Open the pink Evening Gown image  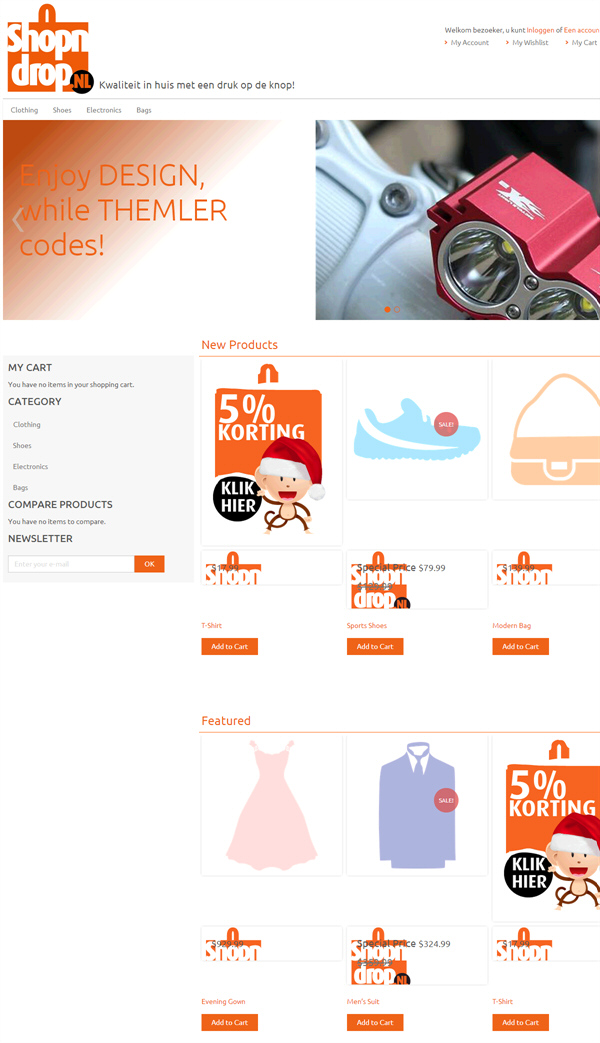click(271, 806)
